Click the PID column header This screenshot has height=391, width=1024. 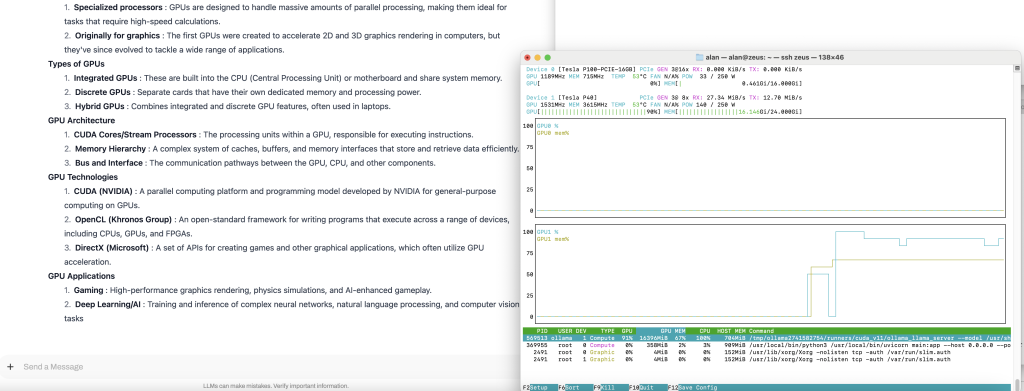[542, 331]
